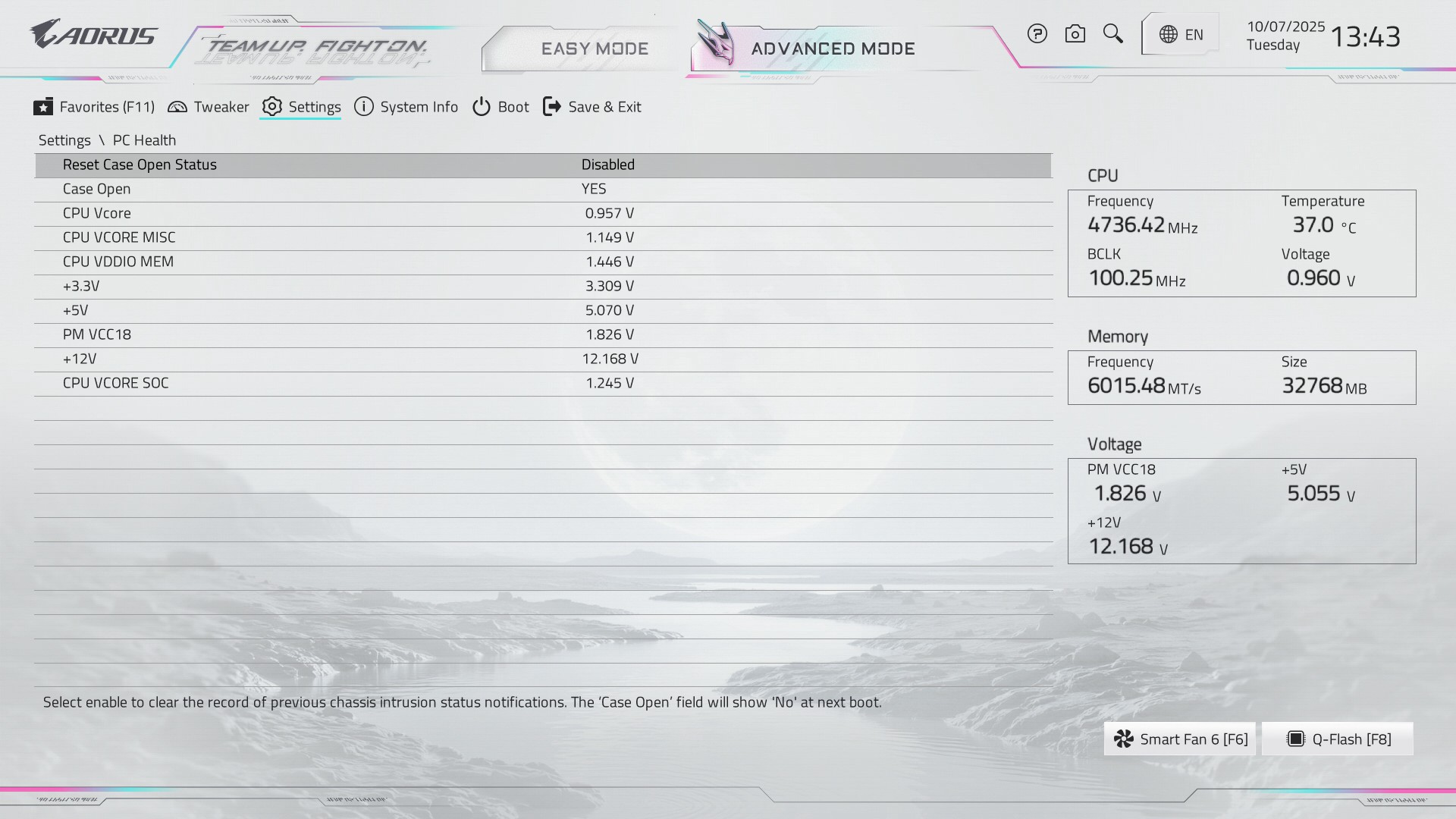This screenshot has height=819, width=1456.
Task: Click the help question mark icon
Action: coord(1037,34)
